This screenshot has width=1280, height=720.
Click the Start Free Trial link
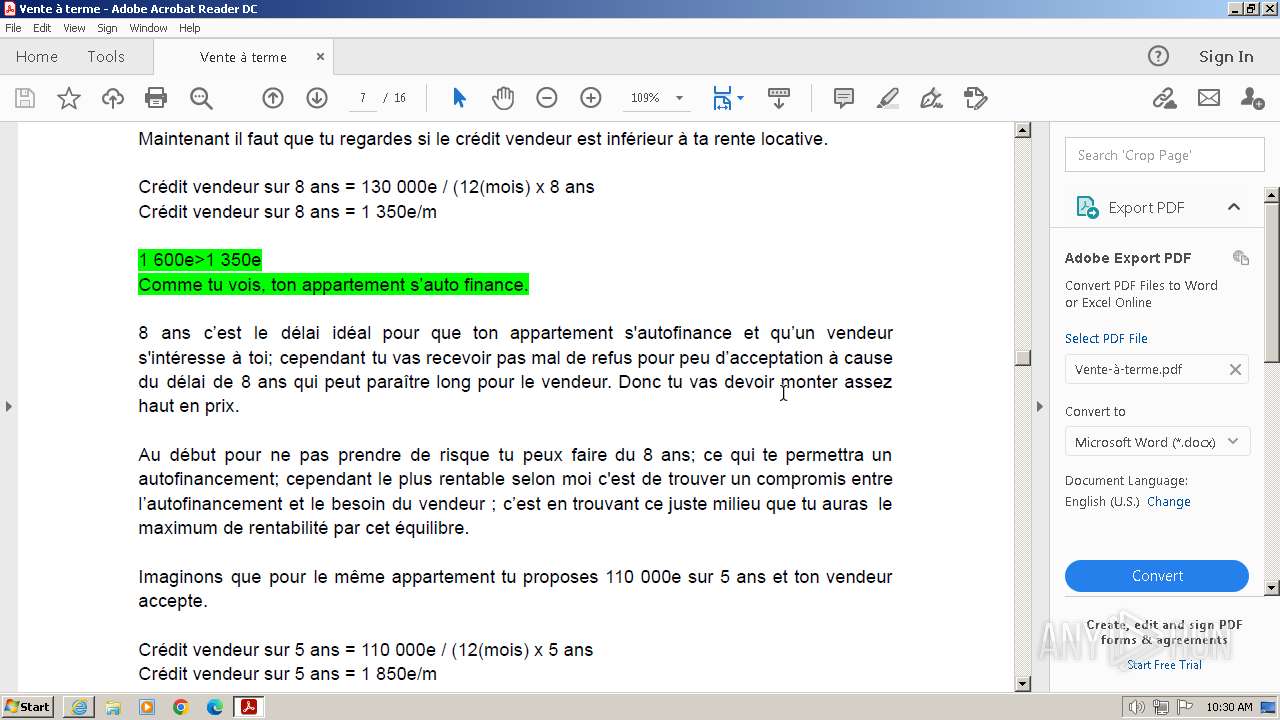[1164, 665]
